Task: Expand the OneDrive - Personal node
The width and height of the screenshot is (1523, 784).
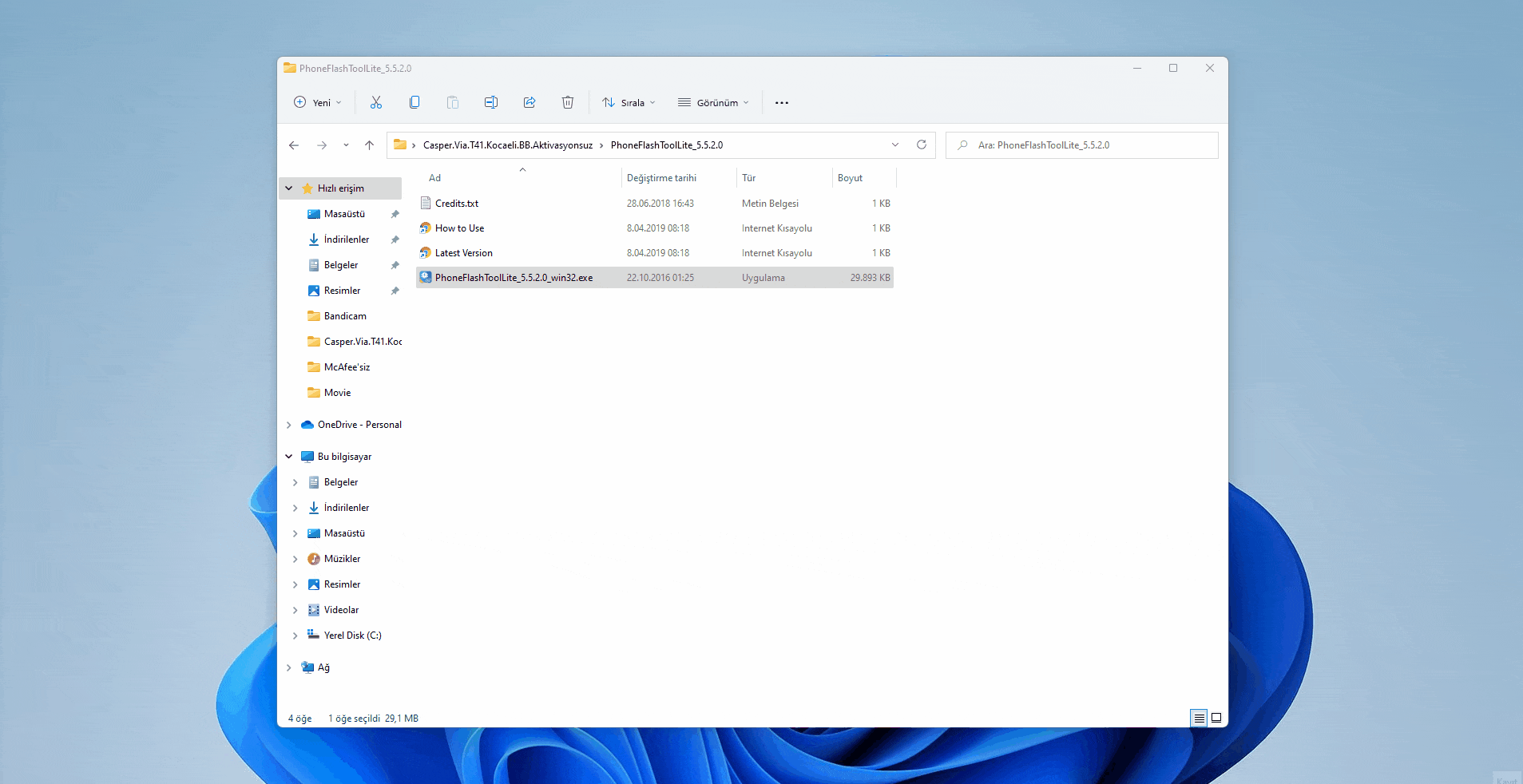Action: tap(289, 425)
